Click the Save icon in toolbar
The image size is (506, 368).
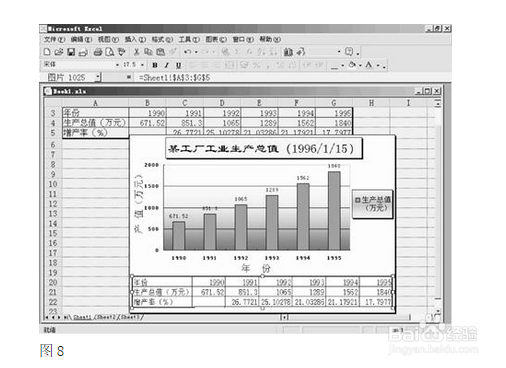coord(71,52)
